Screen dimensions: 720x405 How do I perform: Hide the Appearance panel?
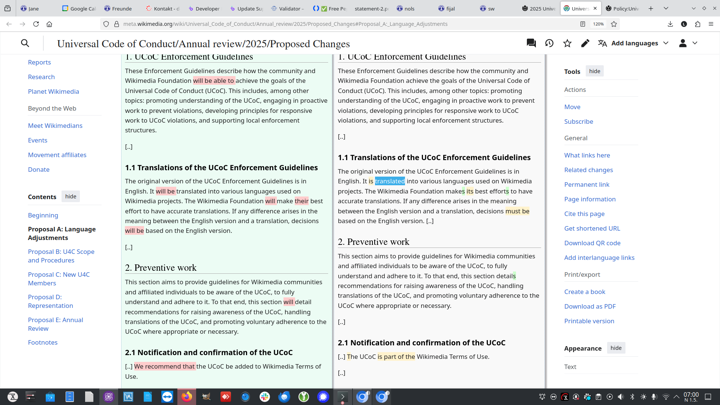tap(616, 348)
